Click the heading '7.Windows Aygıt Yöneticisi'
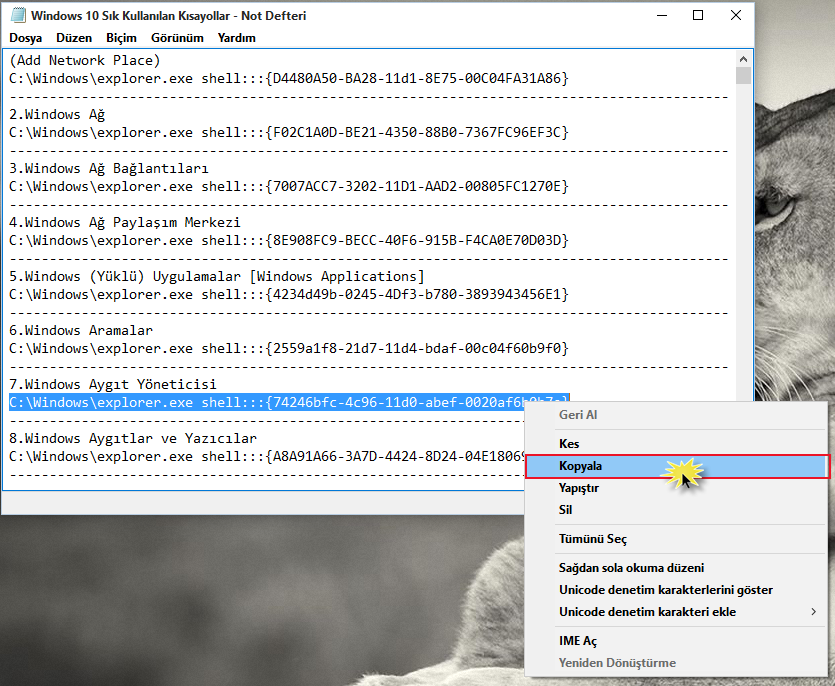Screen dimensions: 835x686 [x=113, y=384]
